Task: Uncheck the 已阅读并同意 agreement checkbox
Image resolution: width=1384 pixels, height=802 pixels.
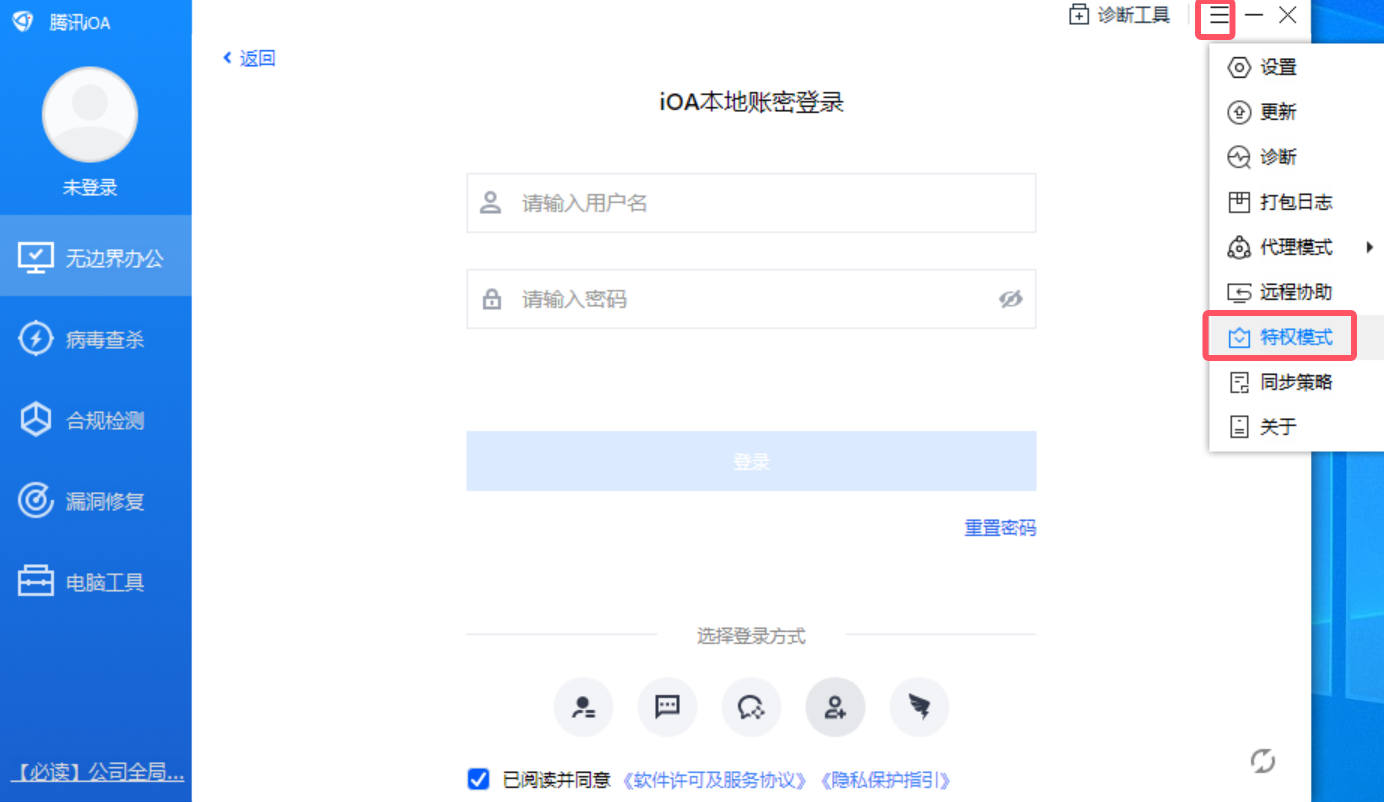Action: (x=479, y=779)
